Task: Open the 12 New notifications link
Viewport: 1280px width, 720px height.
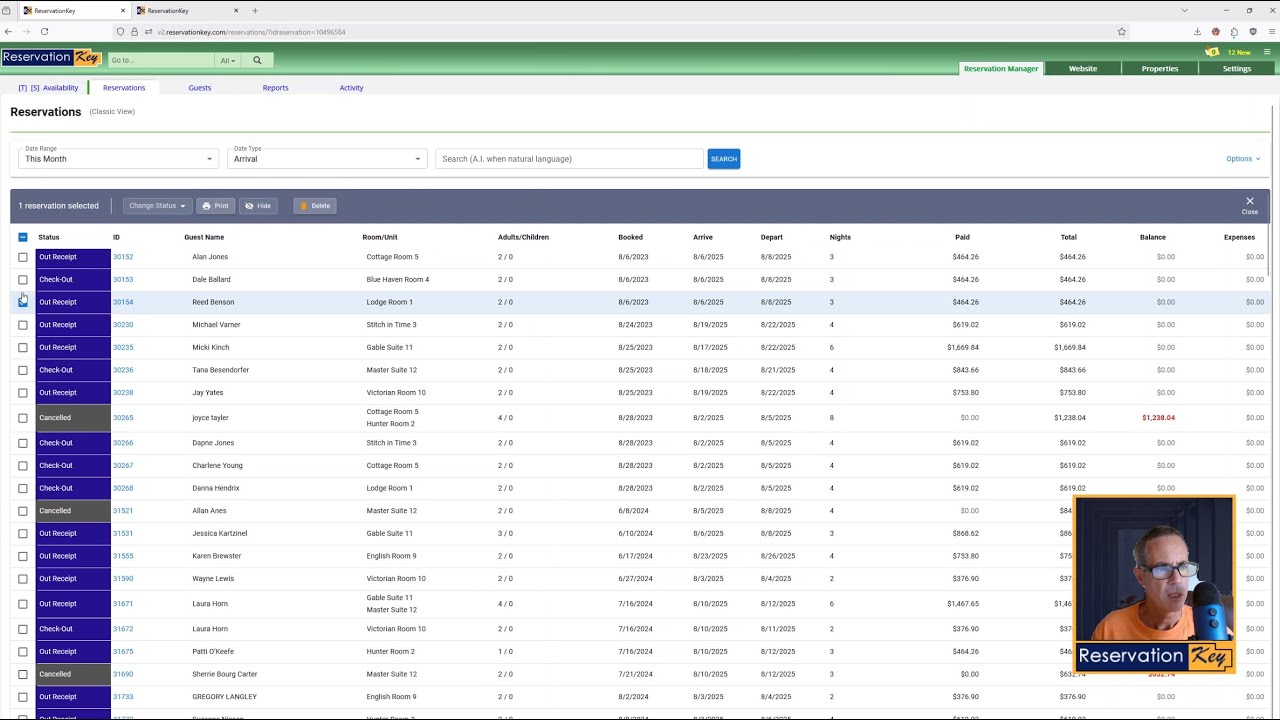Action: pyautogui.click(x=1239, y=52)
